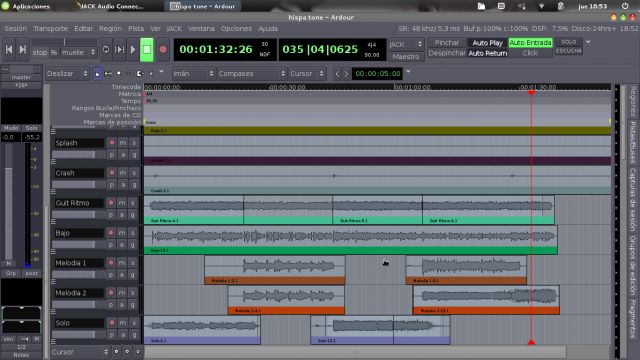Screen dimensions: 640x360
Task: Click the Bajo track name field
Action: tap(79, 233)
